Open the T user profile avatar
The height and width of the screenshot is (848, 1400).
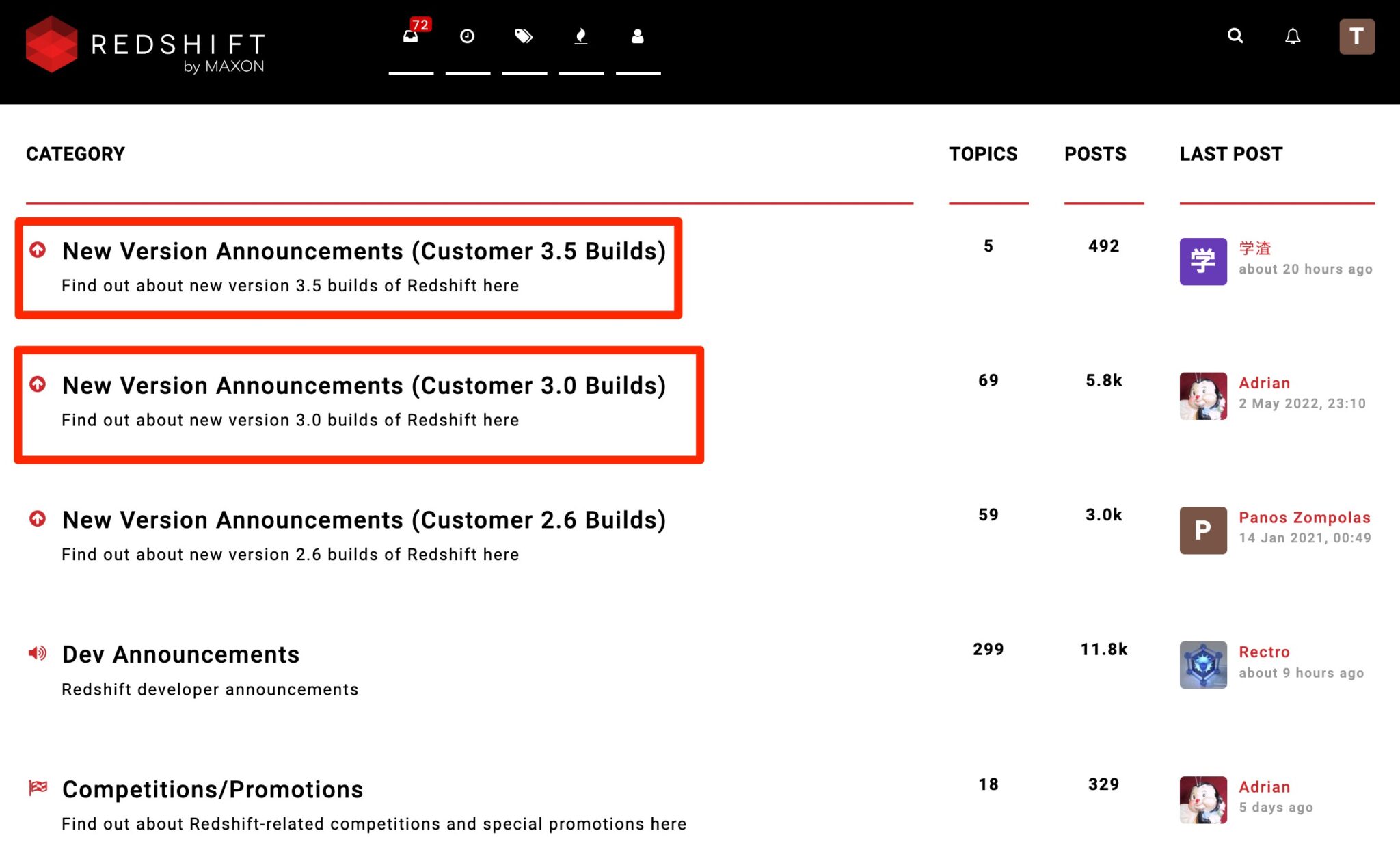pos(1356,36)
